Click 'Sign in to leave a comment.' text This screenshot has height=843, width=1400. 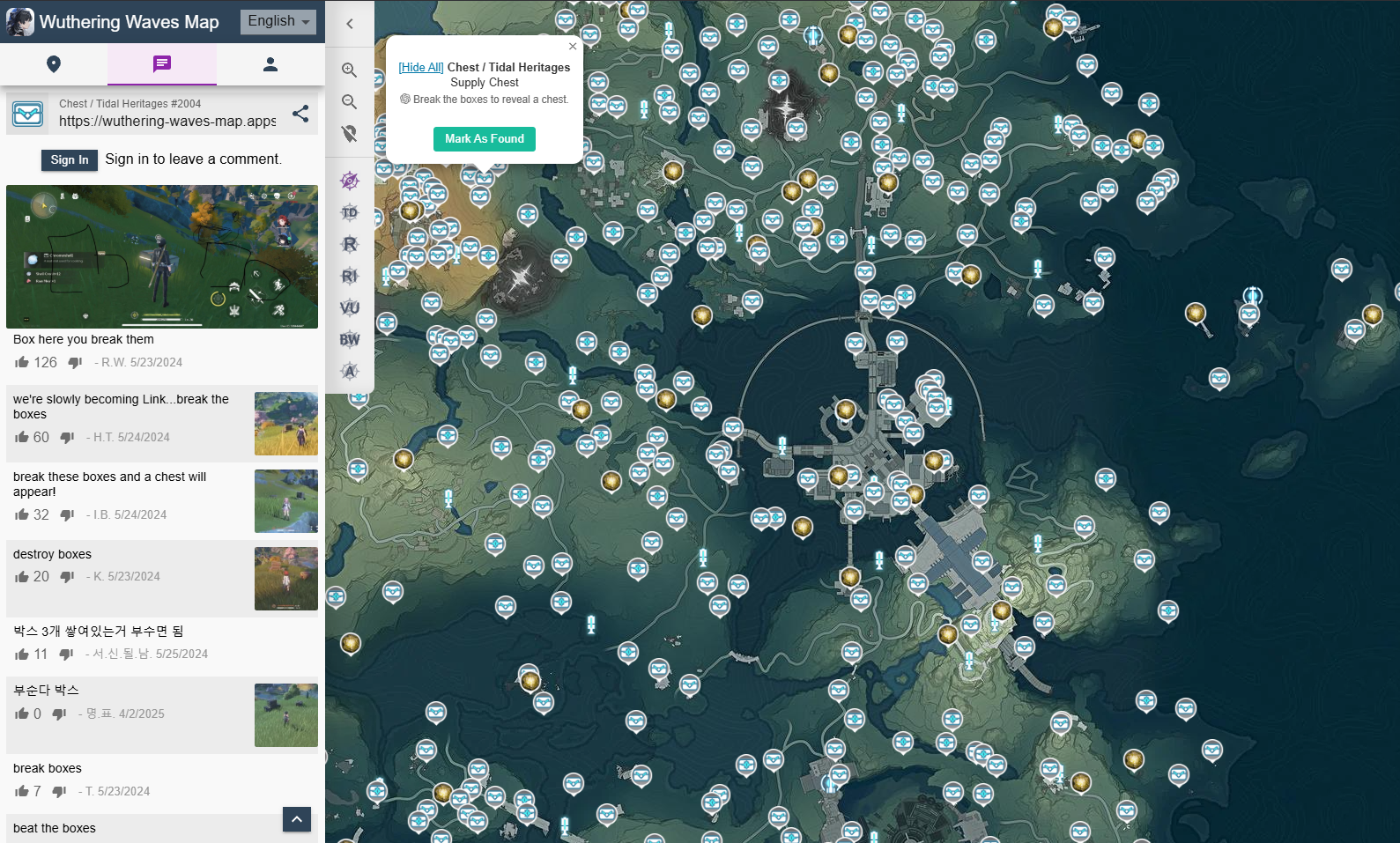[x=194, y=159]
